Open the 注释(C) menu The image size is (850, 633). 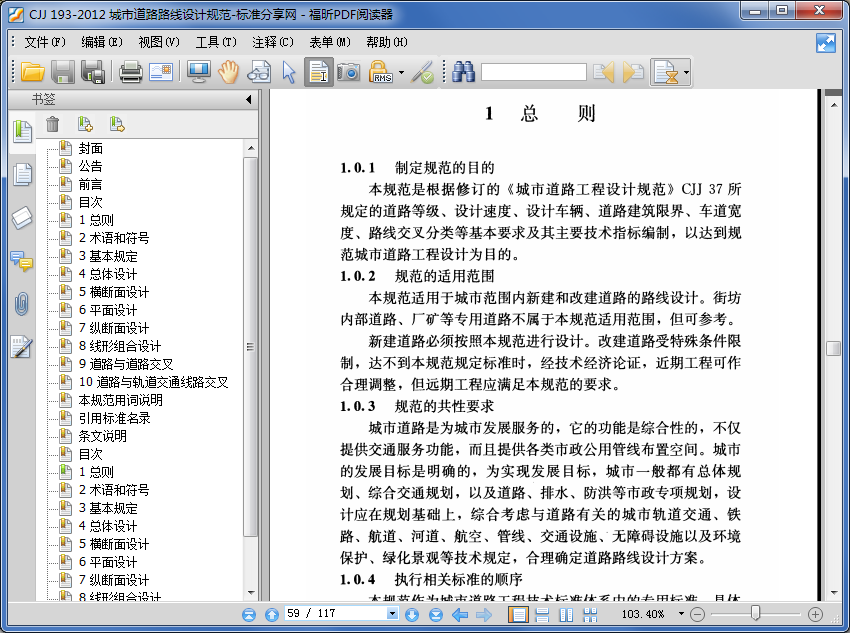pyautogui.click(x=273, y=42)
